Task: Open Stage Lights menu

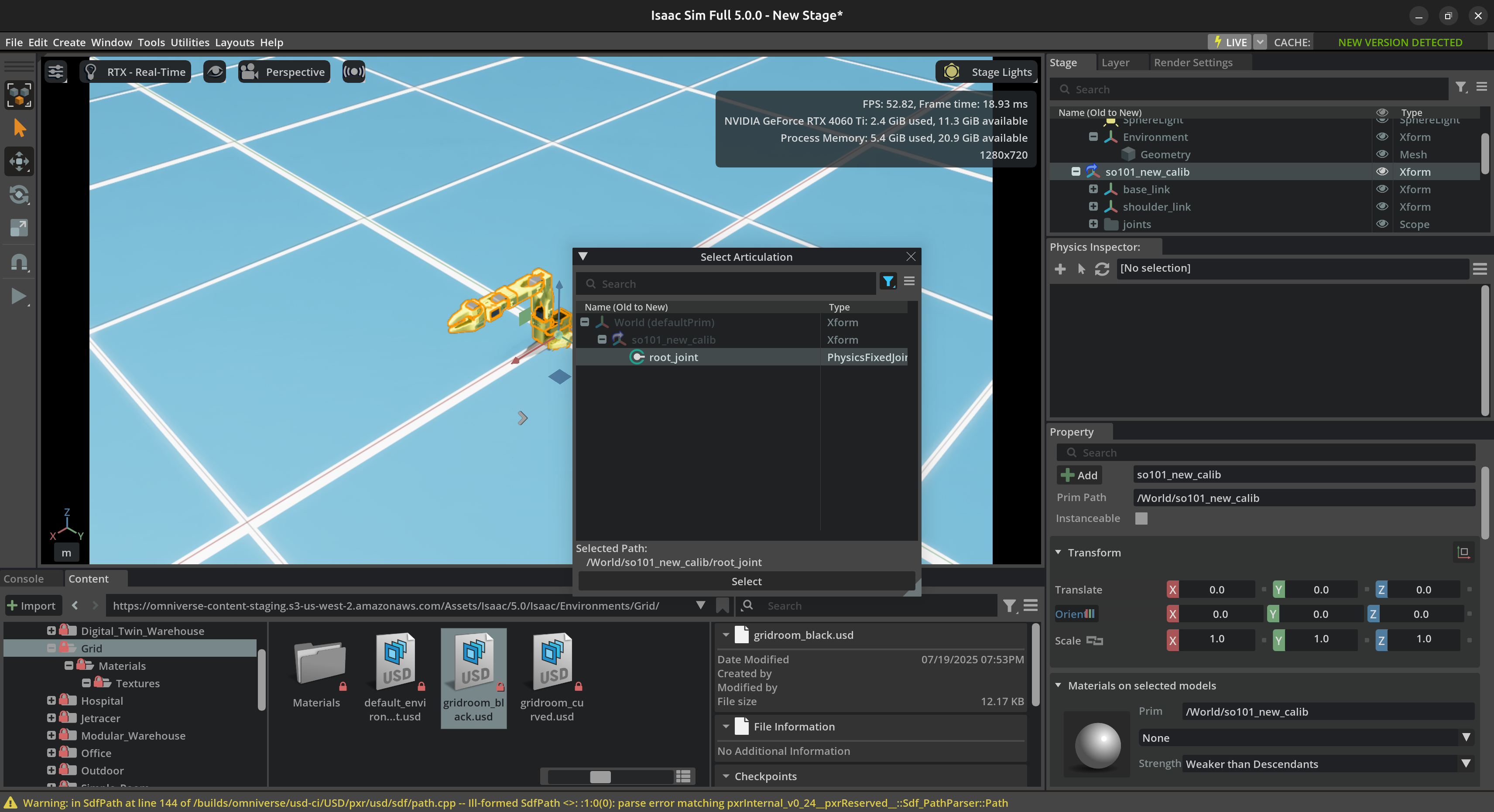Action: pos(986,72)
